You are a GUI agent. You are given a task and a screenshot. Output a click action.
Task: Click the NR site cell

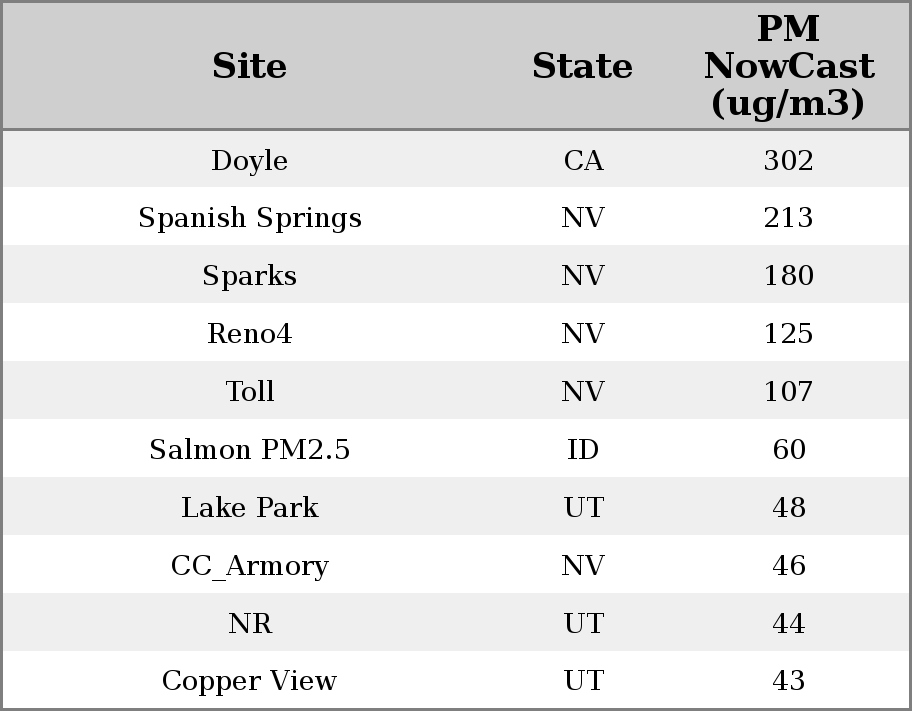[250, 624]
